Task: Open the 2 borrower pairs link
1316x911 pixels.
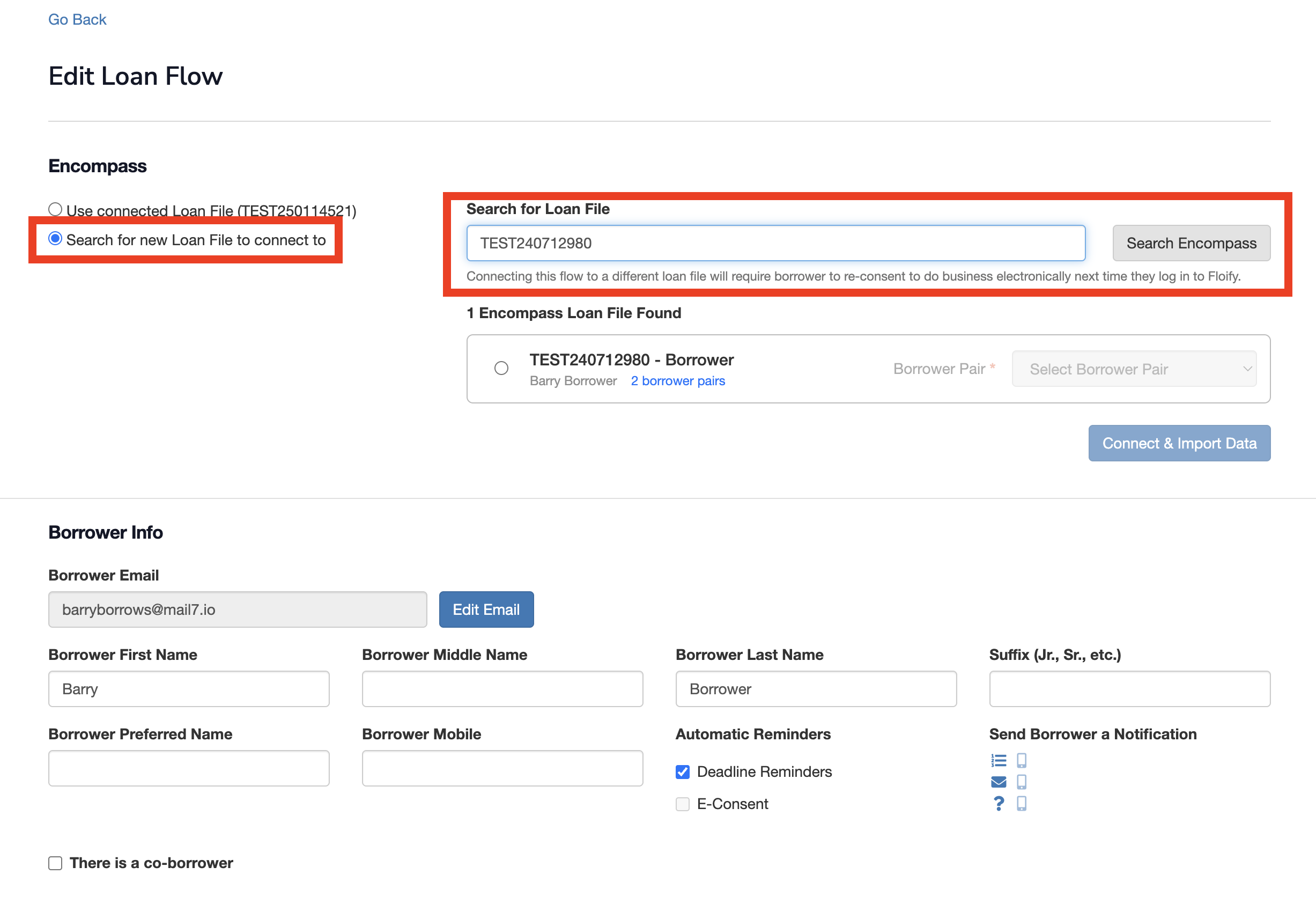Action: coord(678,381)
